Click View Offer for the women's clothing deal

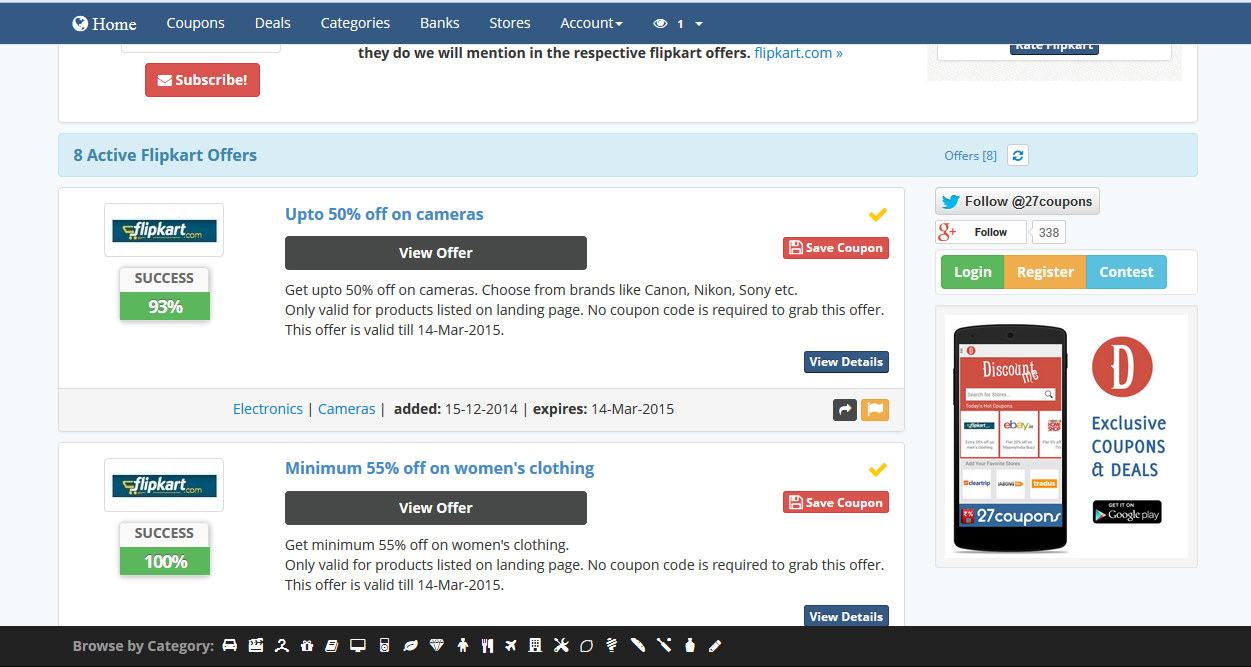click(x=436, y=508)
